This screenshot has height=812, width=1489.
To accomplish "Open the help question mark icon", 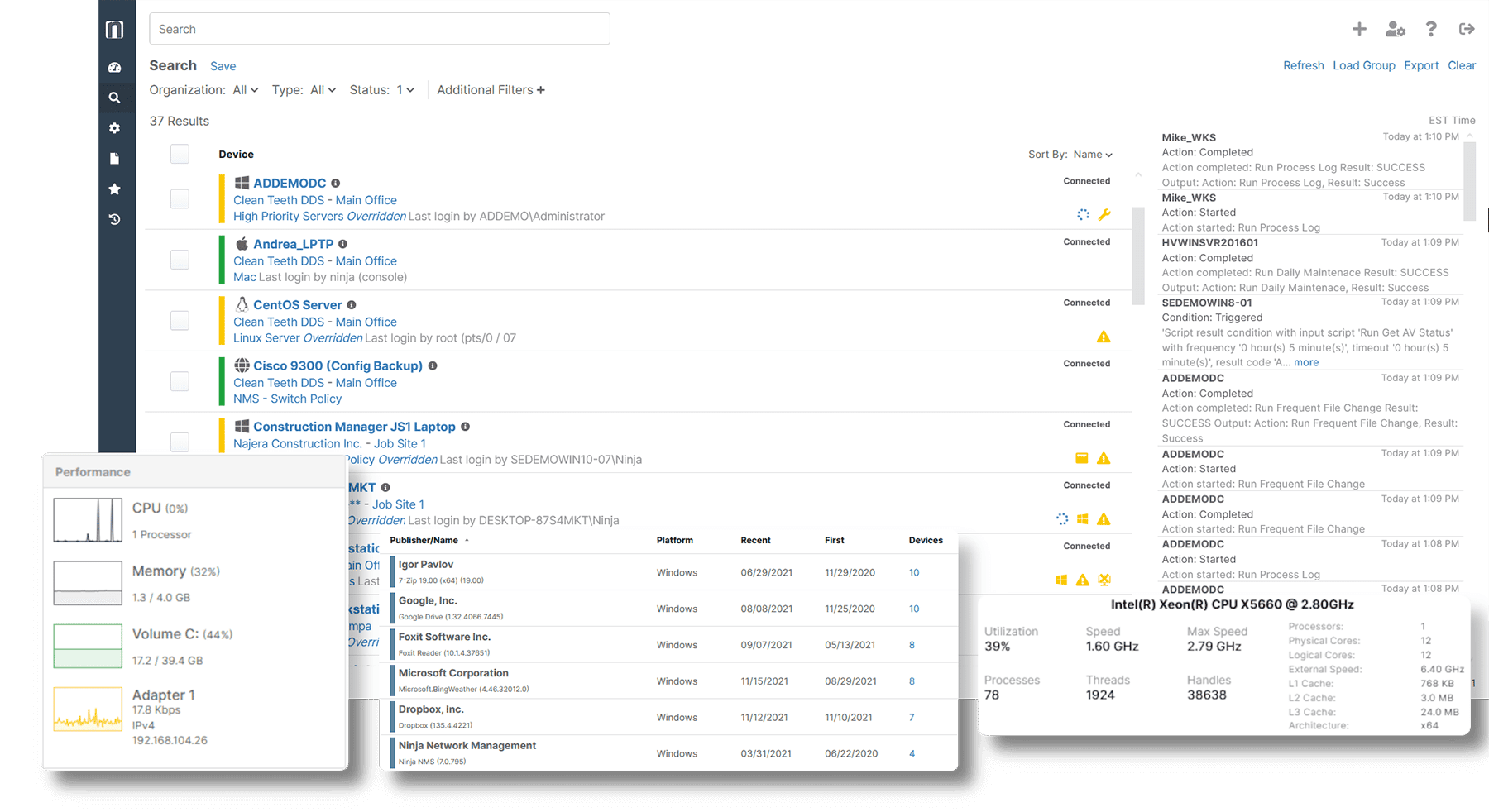I will 1431,28.
